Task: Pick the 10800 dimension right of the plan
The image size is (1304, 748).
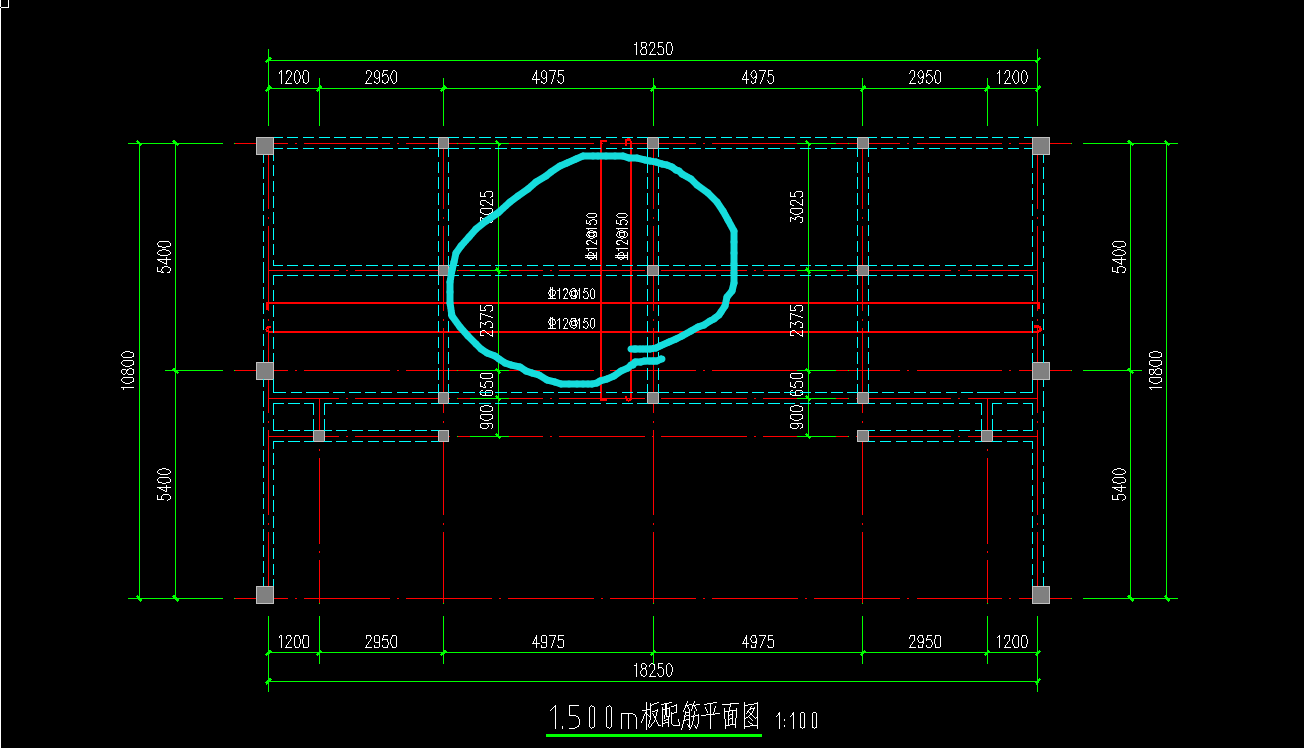Action: click(1156, 371)
